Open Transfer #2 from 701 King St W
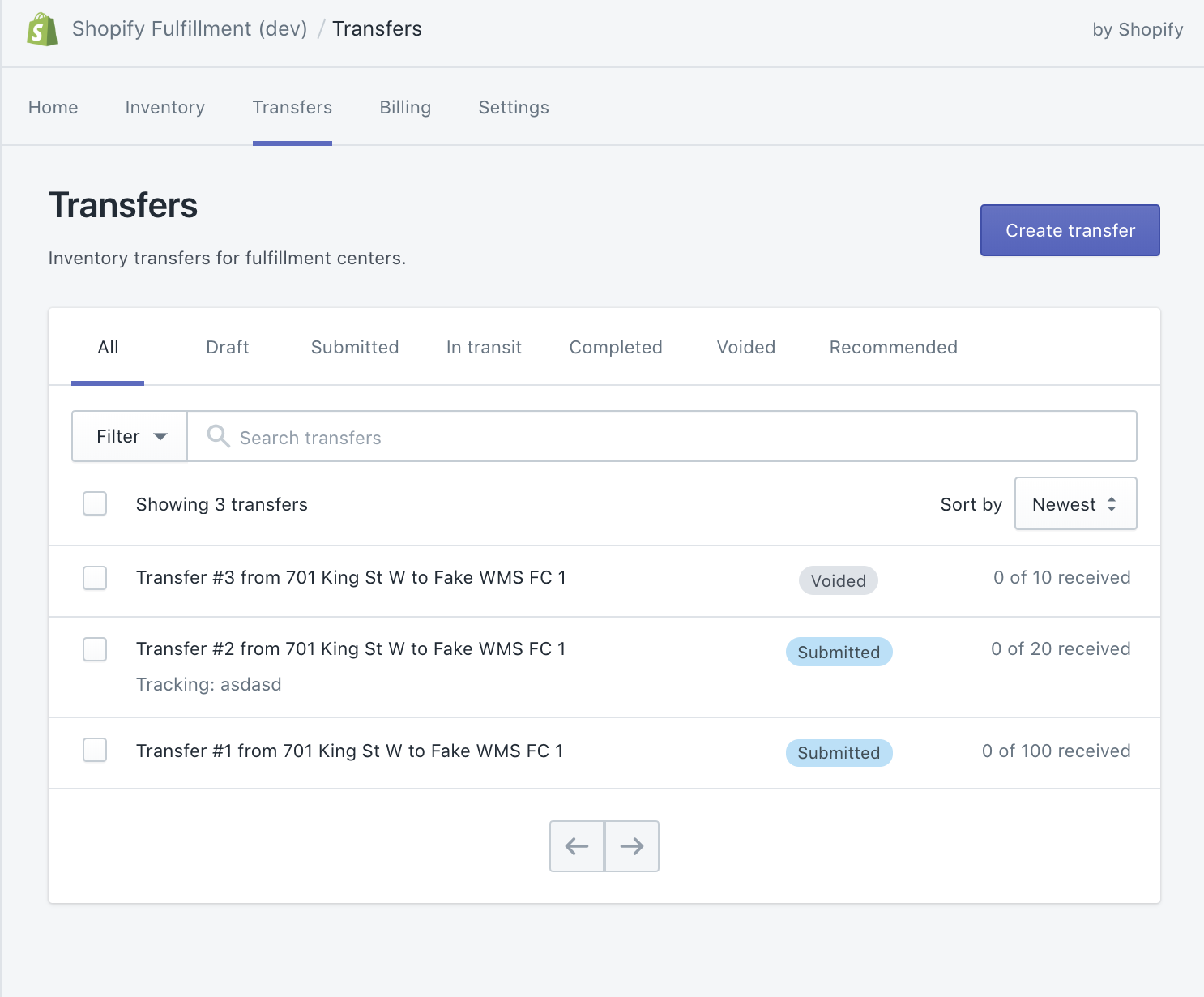1204x997 pixels. coord(351,648)
